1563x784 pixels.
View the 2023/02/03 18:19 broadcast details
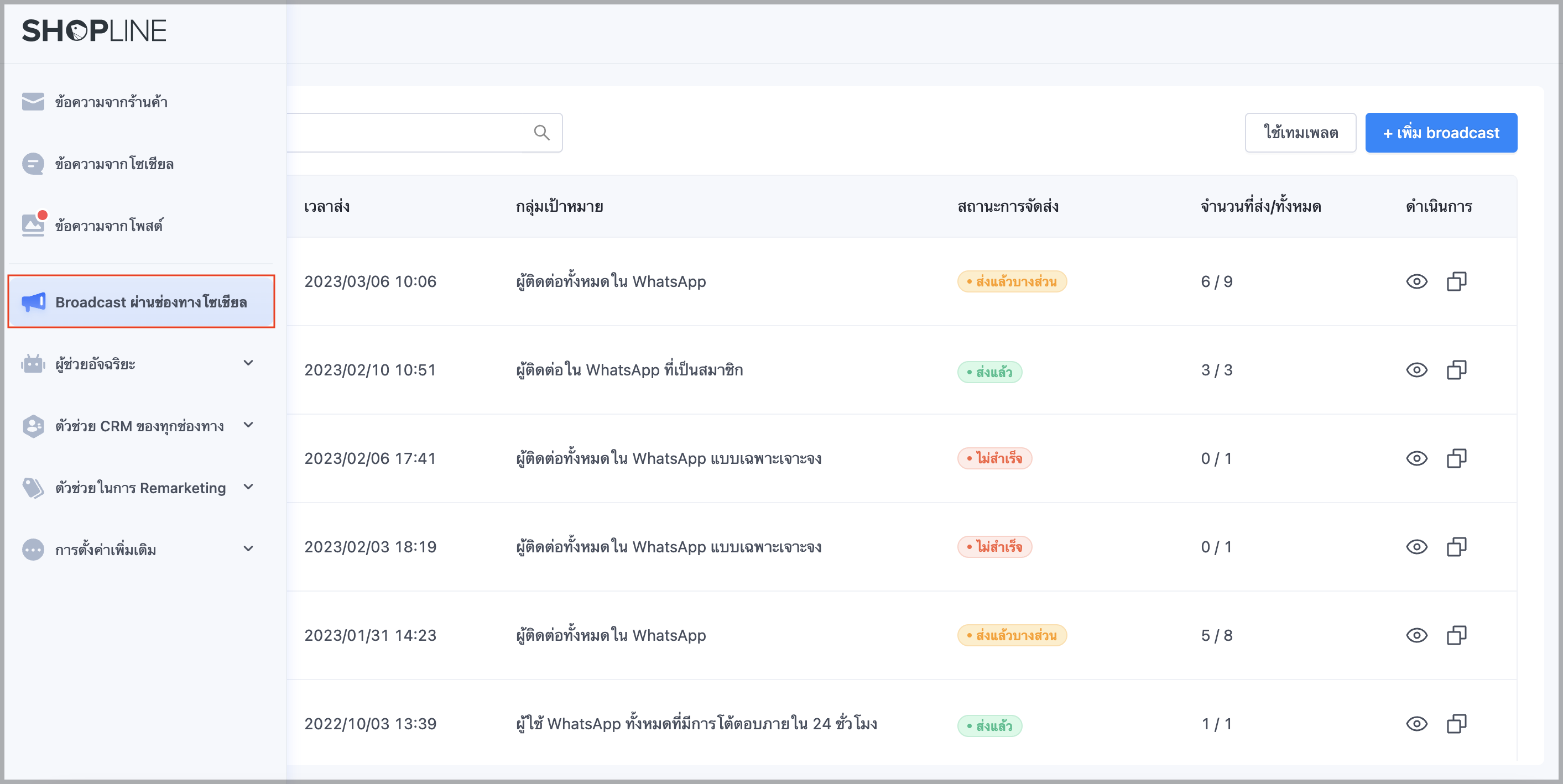click(1417, 547)
